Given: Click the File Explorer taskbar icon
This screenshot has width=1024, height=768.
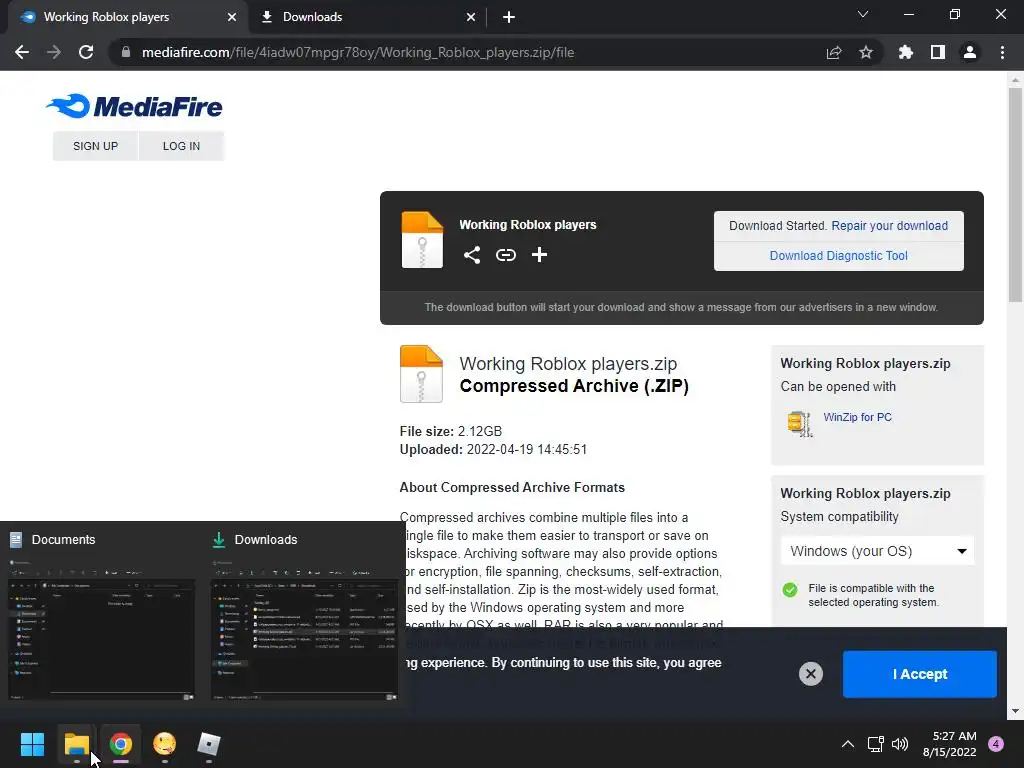Looking at the screenshot, I should point(76,744).
